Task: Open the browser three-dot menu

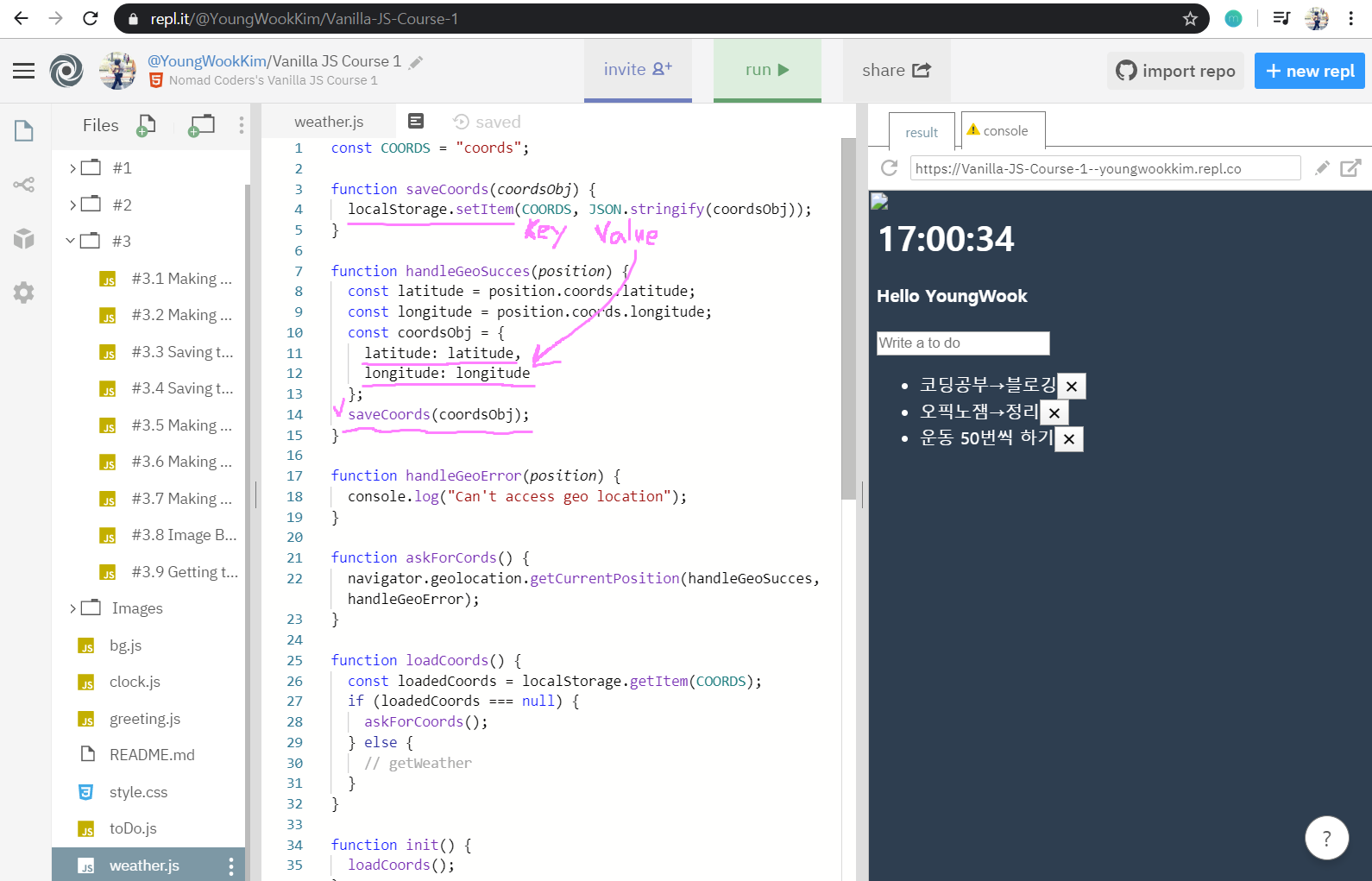Action: click(1351, 18)
